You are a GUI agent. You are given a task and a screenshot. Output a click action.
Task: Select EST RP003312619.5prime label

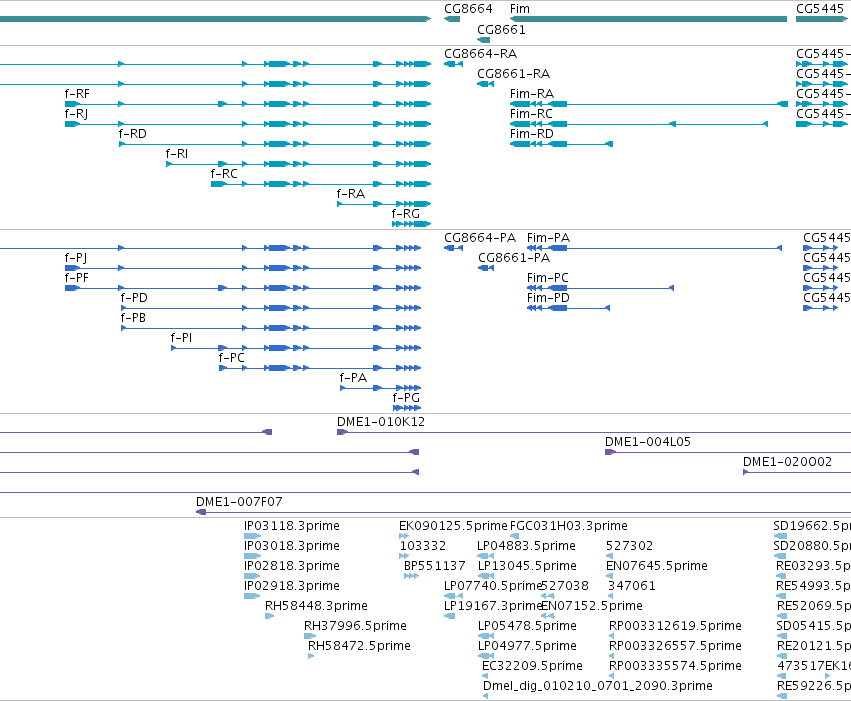click(x=675, y=626)
